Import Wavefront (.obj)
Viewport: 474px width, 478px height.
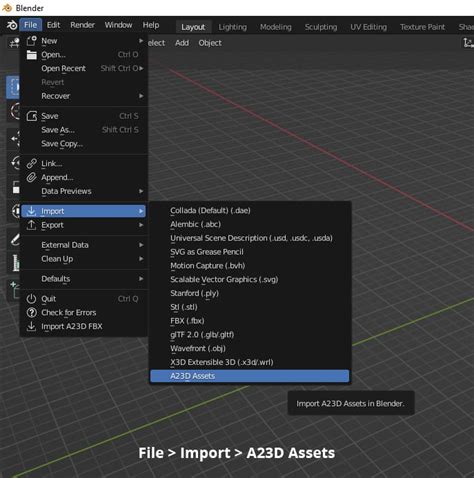(x=250, y=348)
